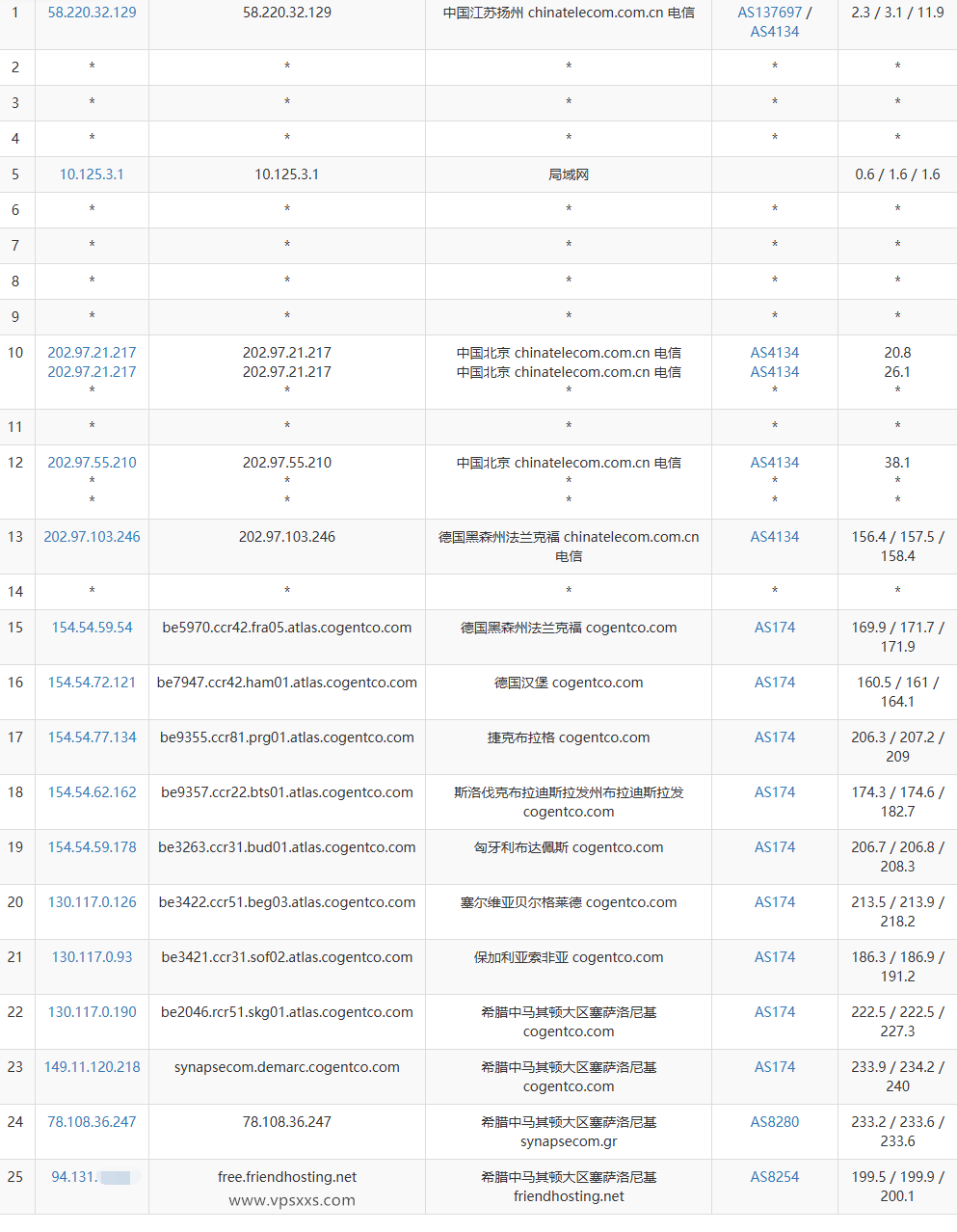Open IP link 154.54.77.134
957x1232 pixels.
(x=92, y=737)
